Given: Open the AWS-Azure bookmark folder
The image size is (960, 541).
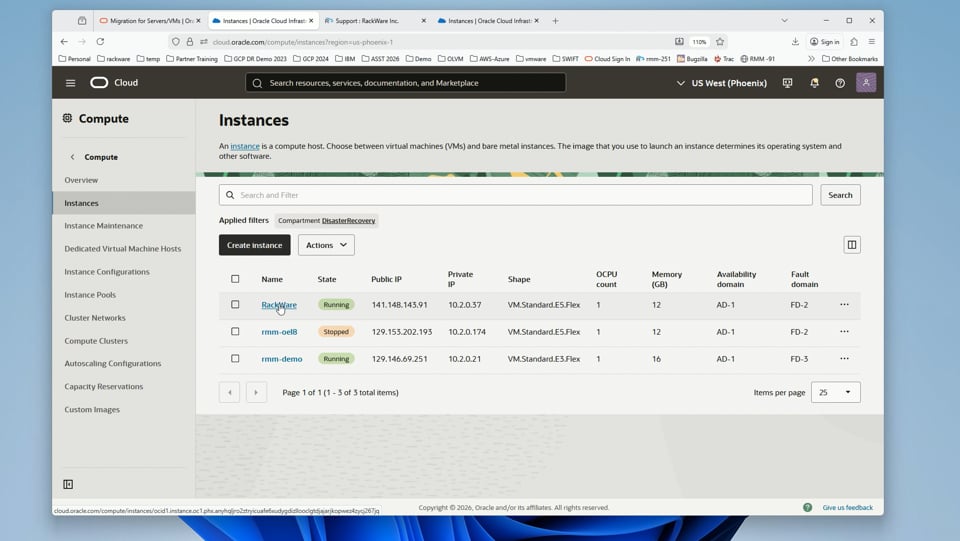Looking at the screenshot, I should [490, 59].
